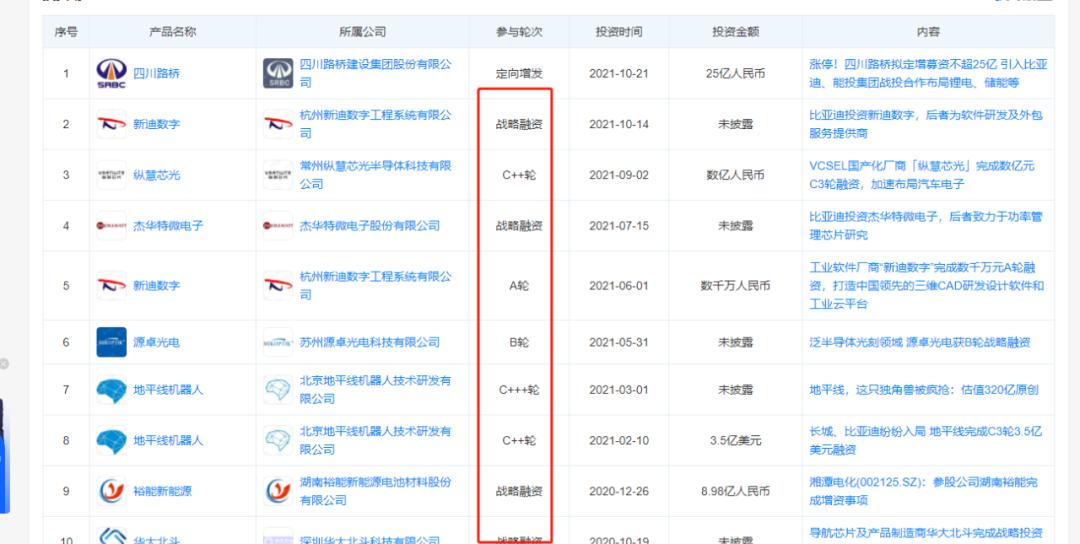Viewport: 1080px width, 544px height.
Task: Open the 纵慧芯光 product link
Action: (x=156, y=175)
